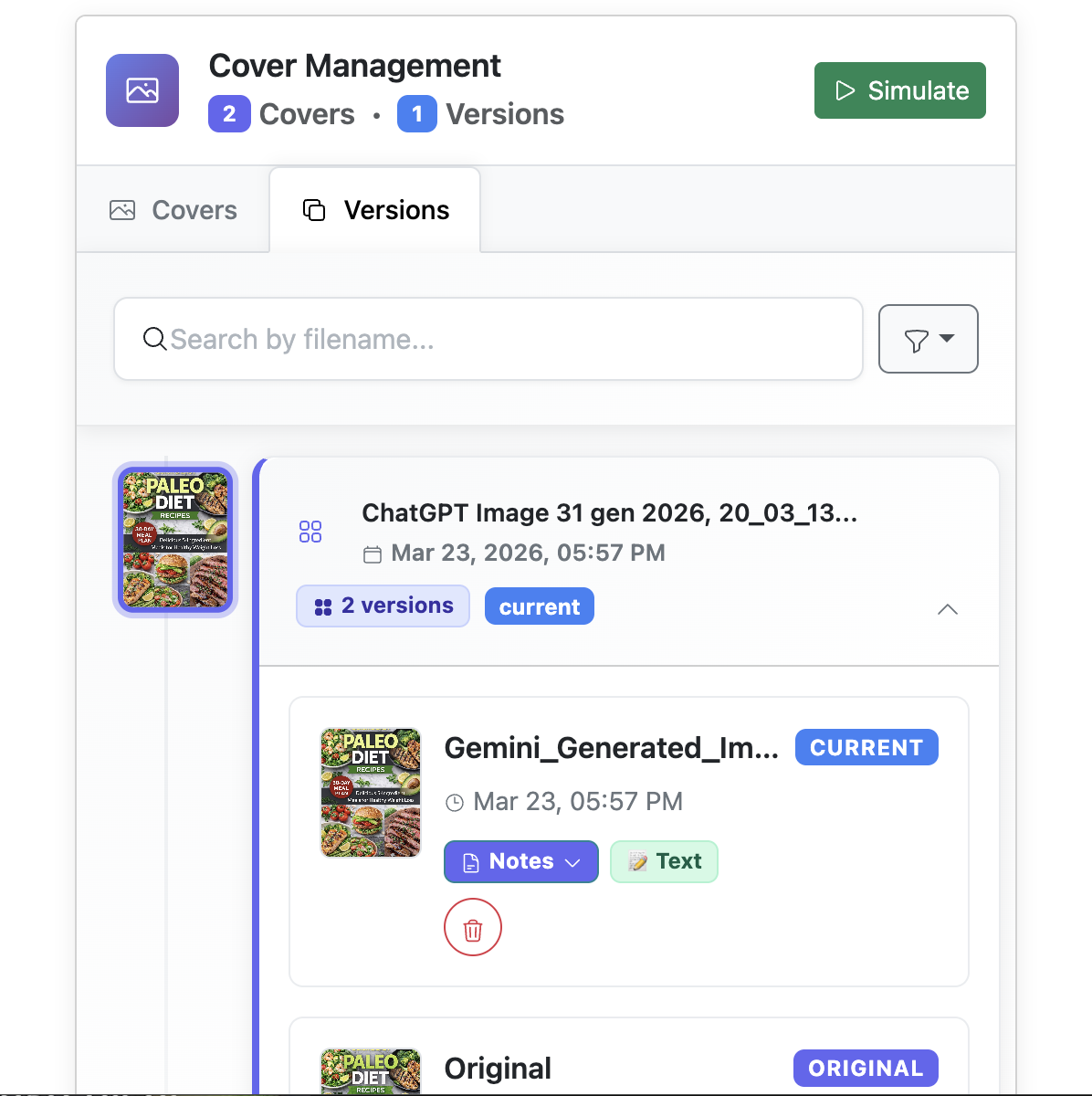Select the Paleo Diet cover thumbnail
1092x1096 pixels.
point(174,539)
